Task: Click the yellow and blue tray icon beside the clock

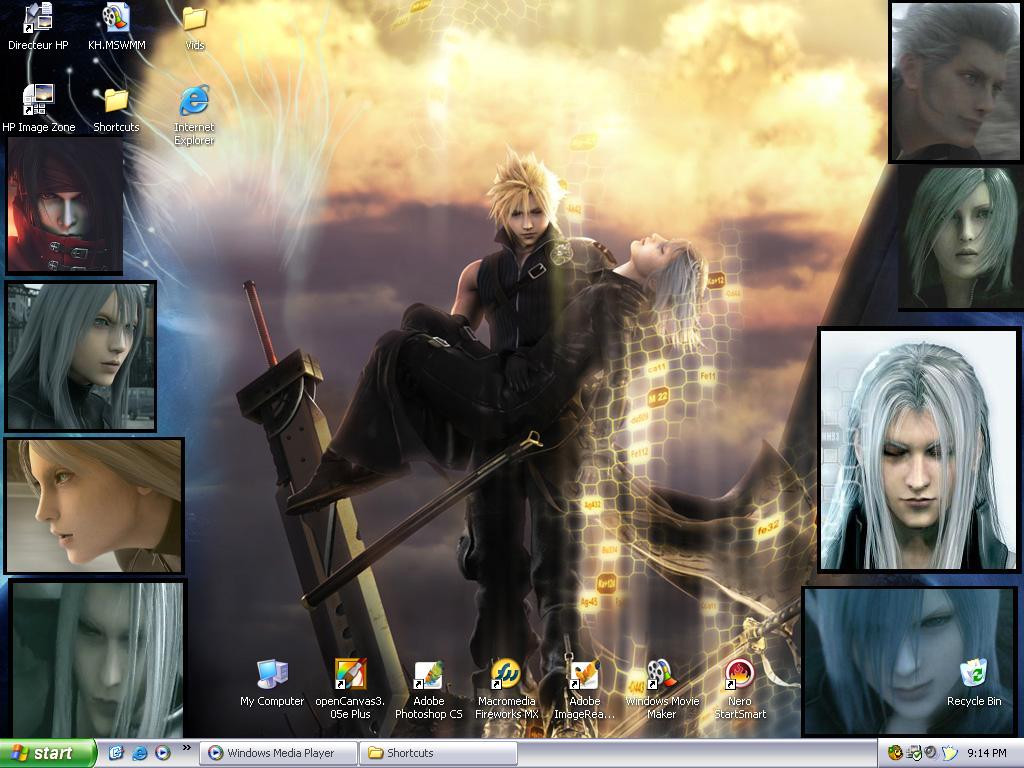Action: 949,753
